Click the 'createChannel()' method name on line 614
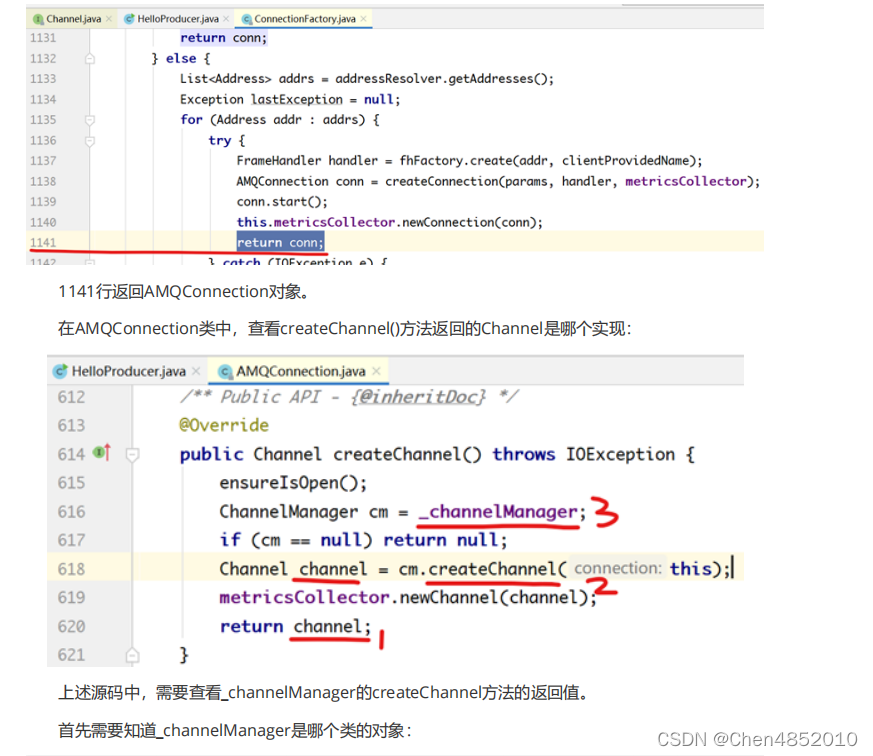873x756 pixels. tap(407, 454)
